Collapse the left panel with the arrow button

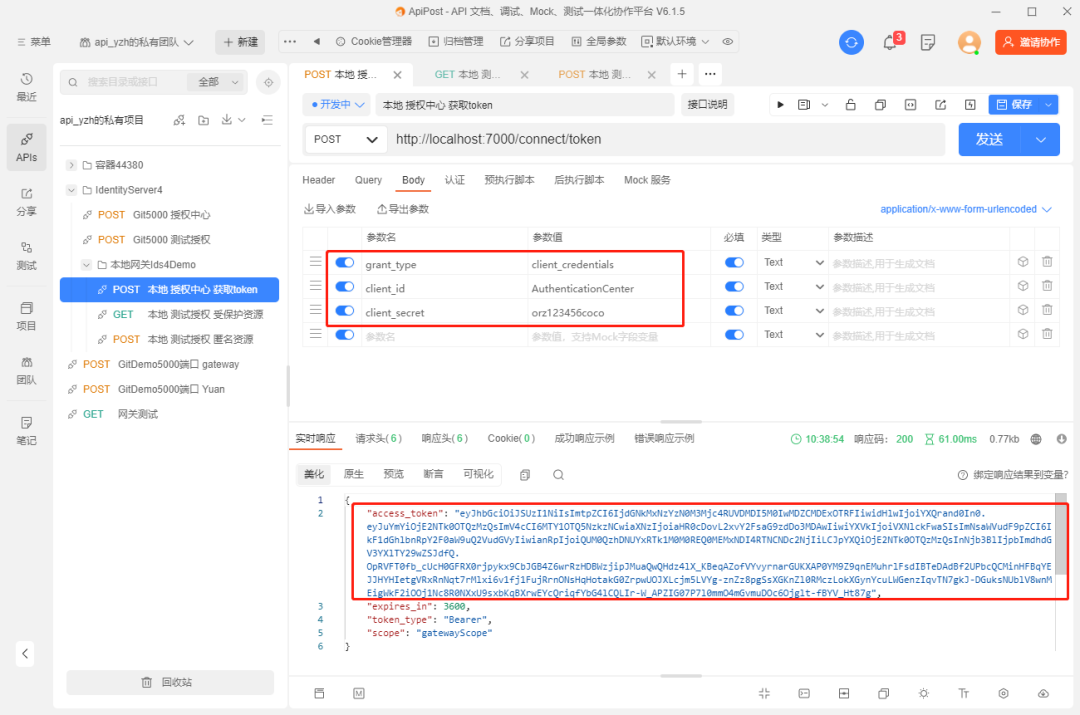[x=25, y=654]
